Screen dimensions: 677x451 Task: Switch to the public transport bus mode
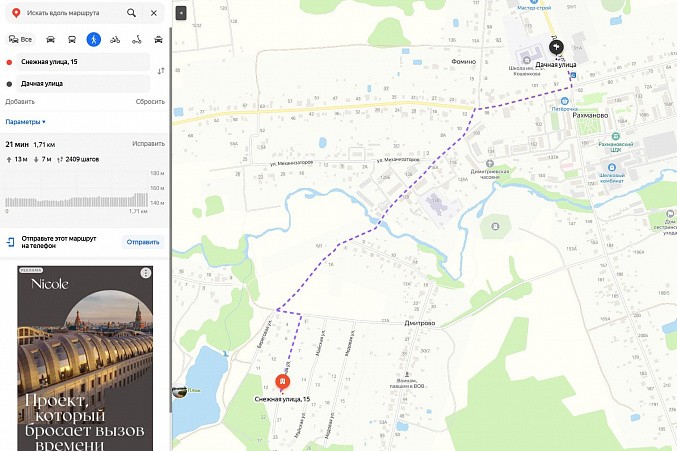(72, 40)
